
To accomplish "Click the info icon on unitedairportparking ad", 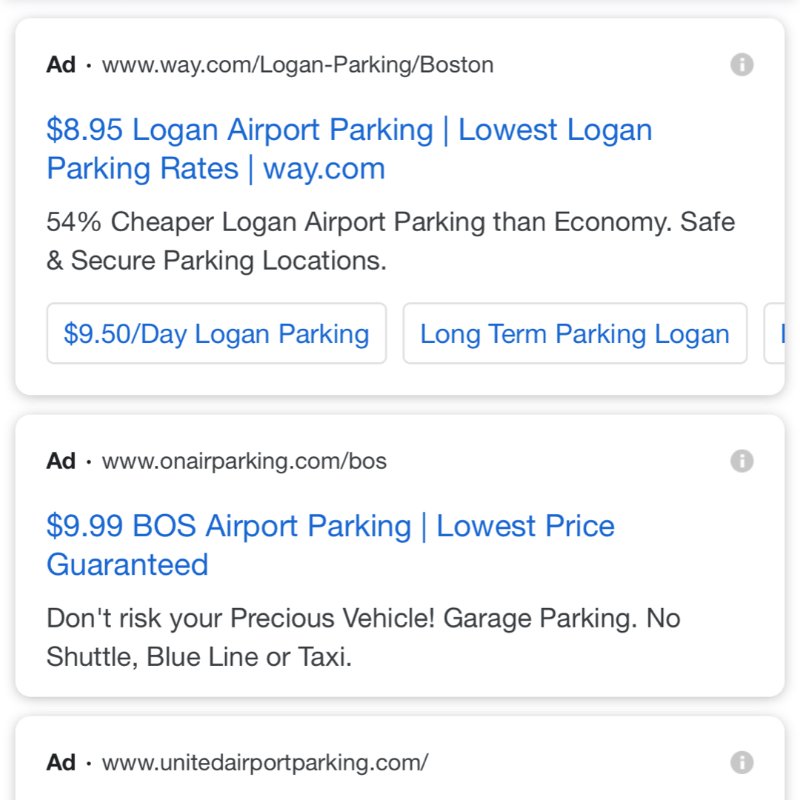I will click(x=741, y=763).
